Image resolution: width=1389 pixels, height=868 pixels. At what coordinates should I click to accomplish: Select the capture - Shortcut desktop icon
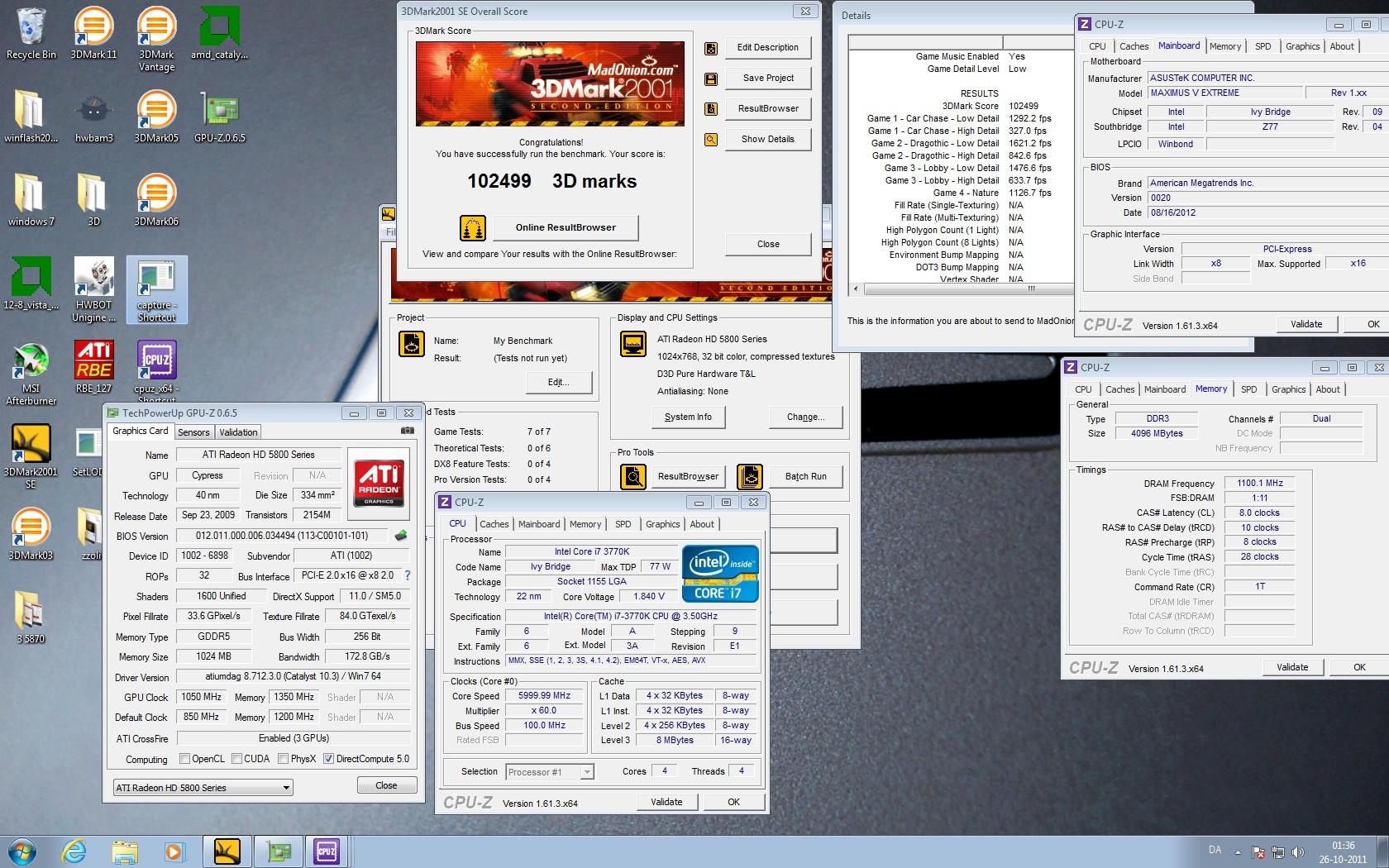[x=156, y=289]
